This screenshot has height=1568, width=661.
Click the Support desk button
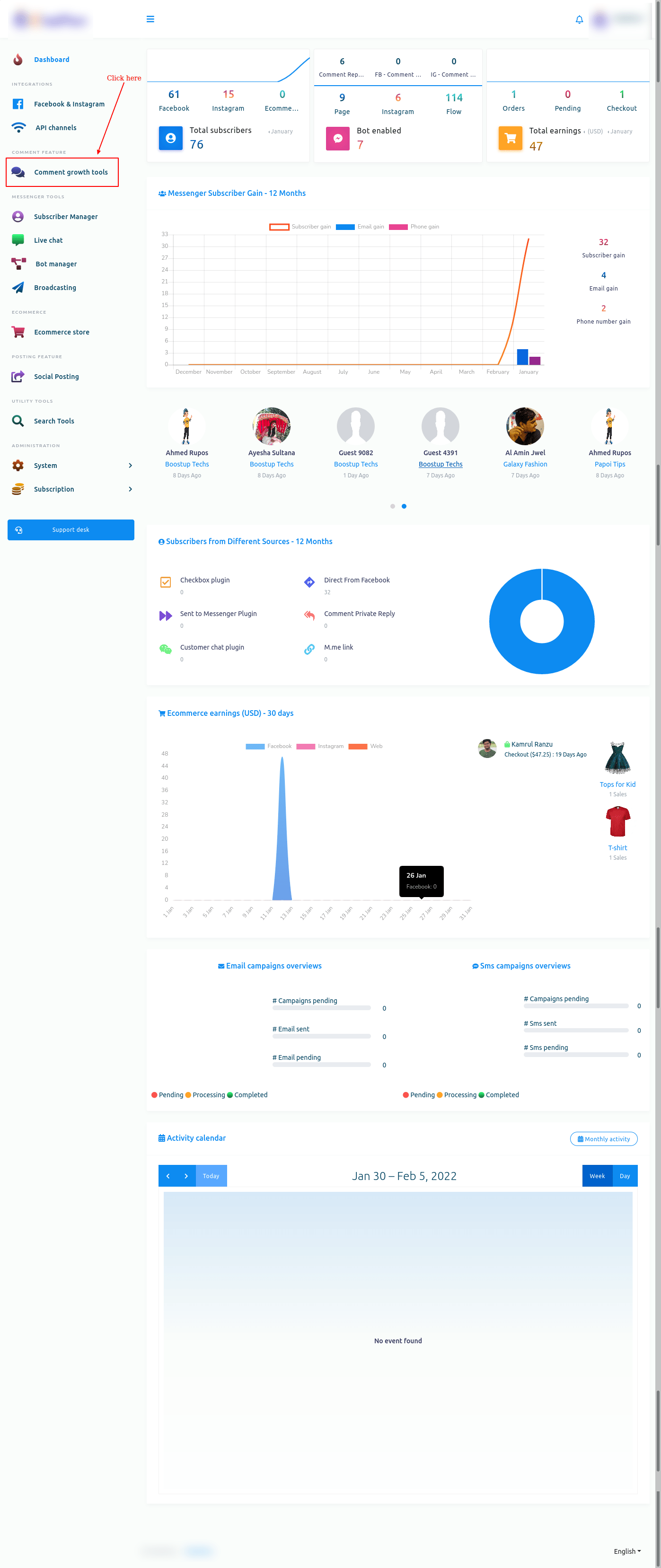(x=71, y=529)
